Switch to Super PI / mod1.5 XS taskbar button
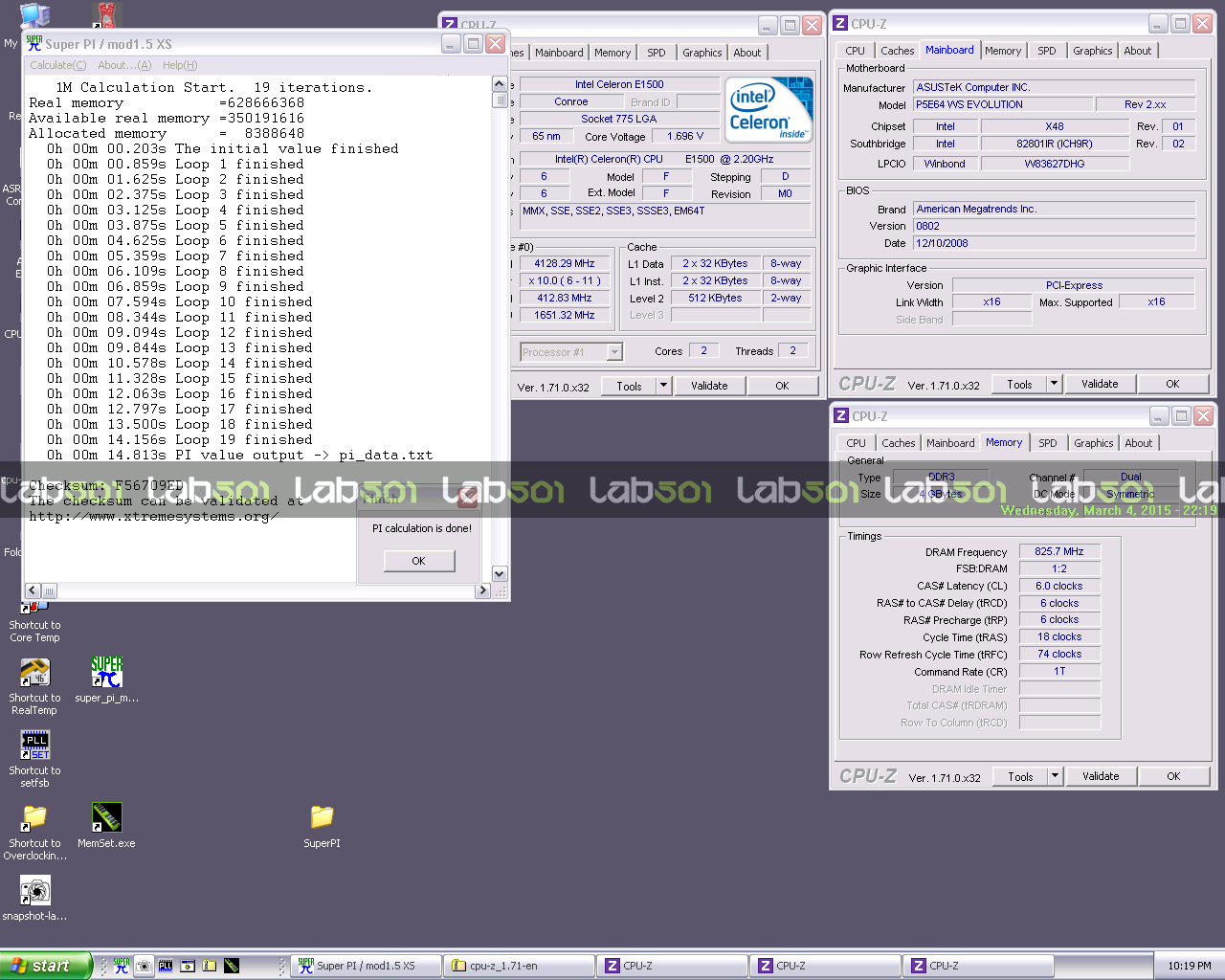Screen dimensions: 1225x980 click(367, 966)
